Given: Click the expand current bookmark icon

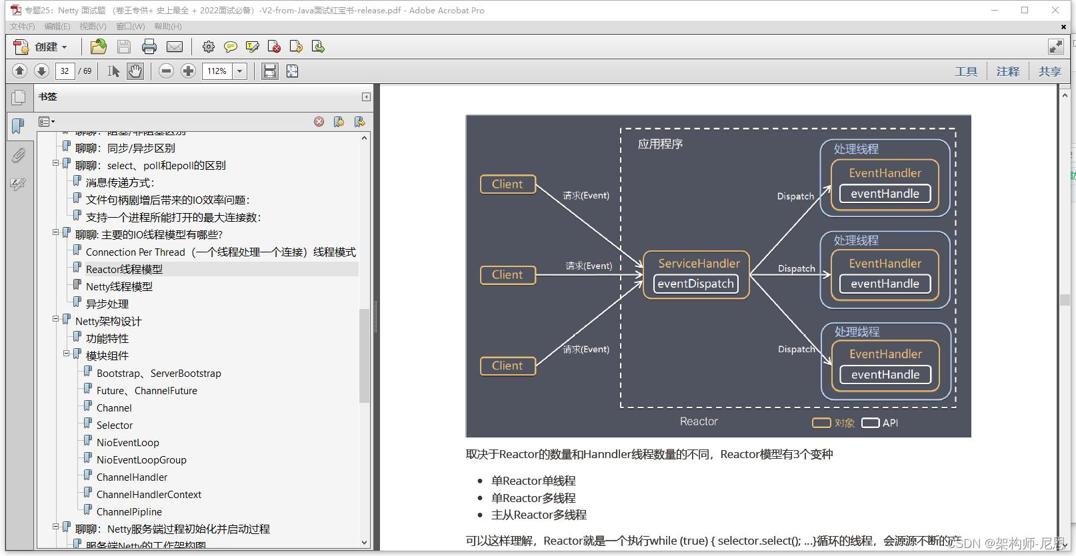Looking at the screenshot, I should pos(359,121).
